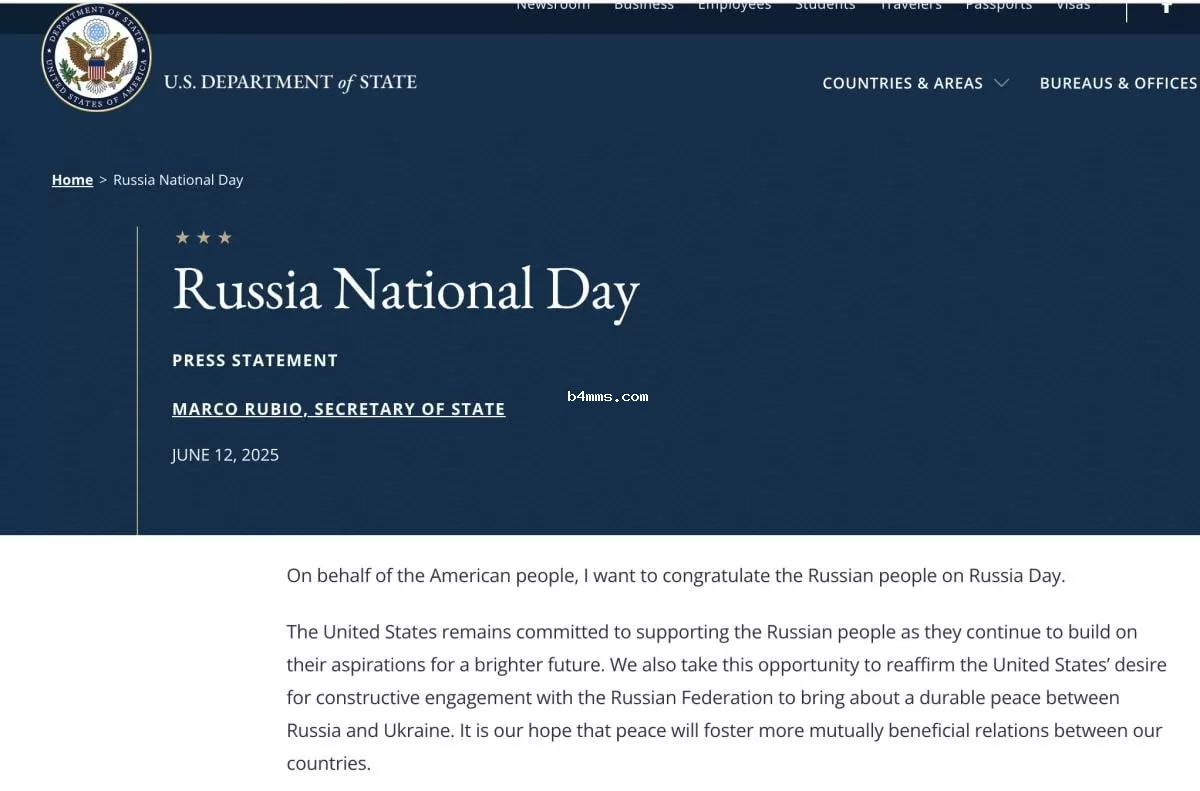Click the sentence congratulating the Russian people
1200x791 pixels.
[x=676, y=576]
